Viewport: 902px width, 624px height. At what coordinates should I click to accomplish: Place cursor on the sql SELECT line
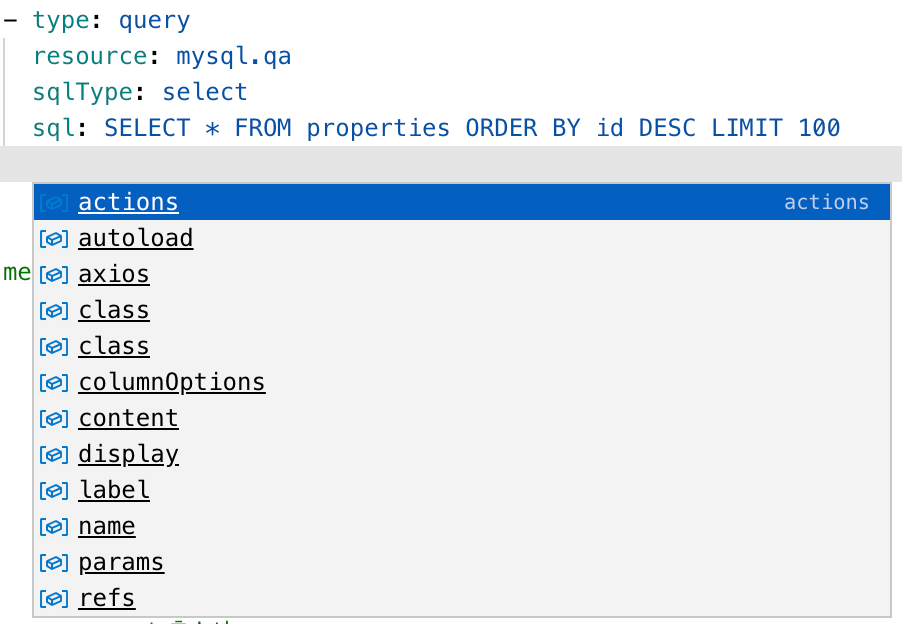point(436,128)
